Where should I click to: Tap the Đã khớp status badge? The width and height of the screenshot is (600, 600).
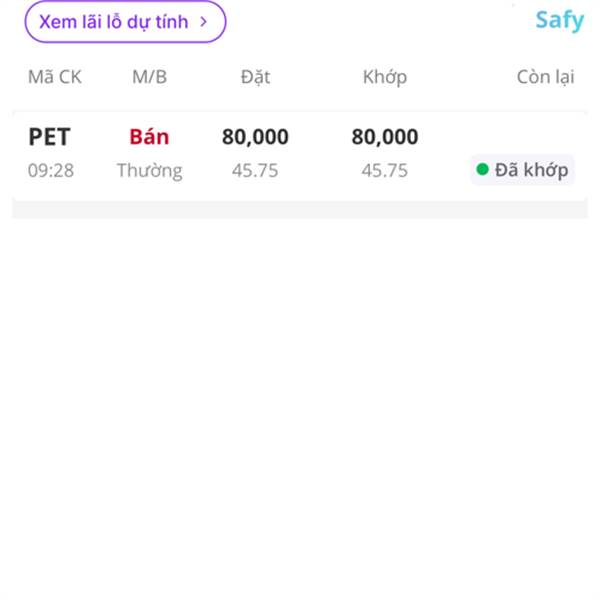point(522,170)
